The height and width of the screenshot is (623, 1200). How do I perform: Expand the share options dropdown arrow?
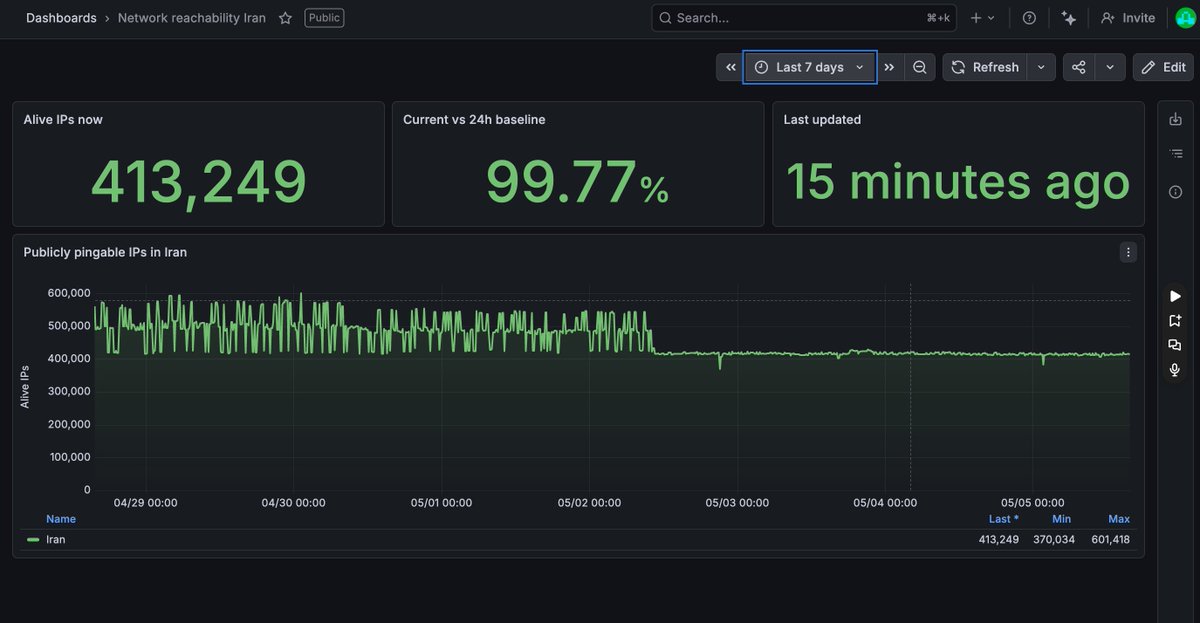pos(1110,67)
